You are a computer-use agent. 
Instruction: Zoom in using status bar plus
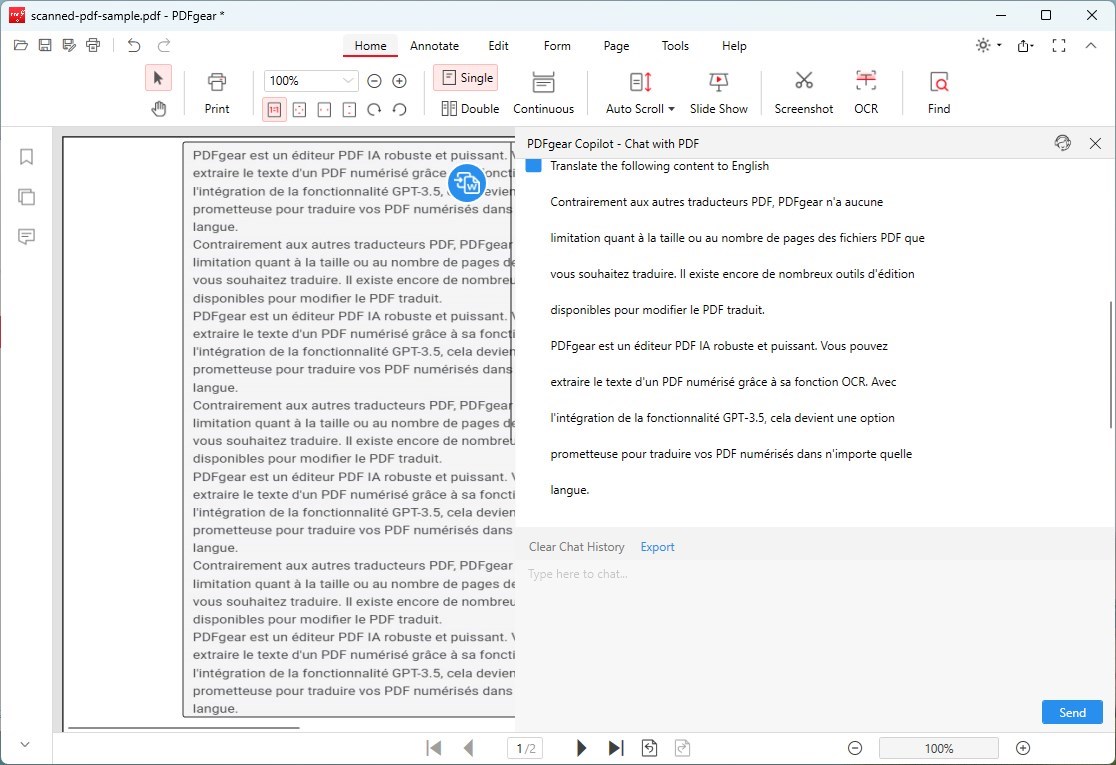1023,748
